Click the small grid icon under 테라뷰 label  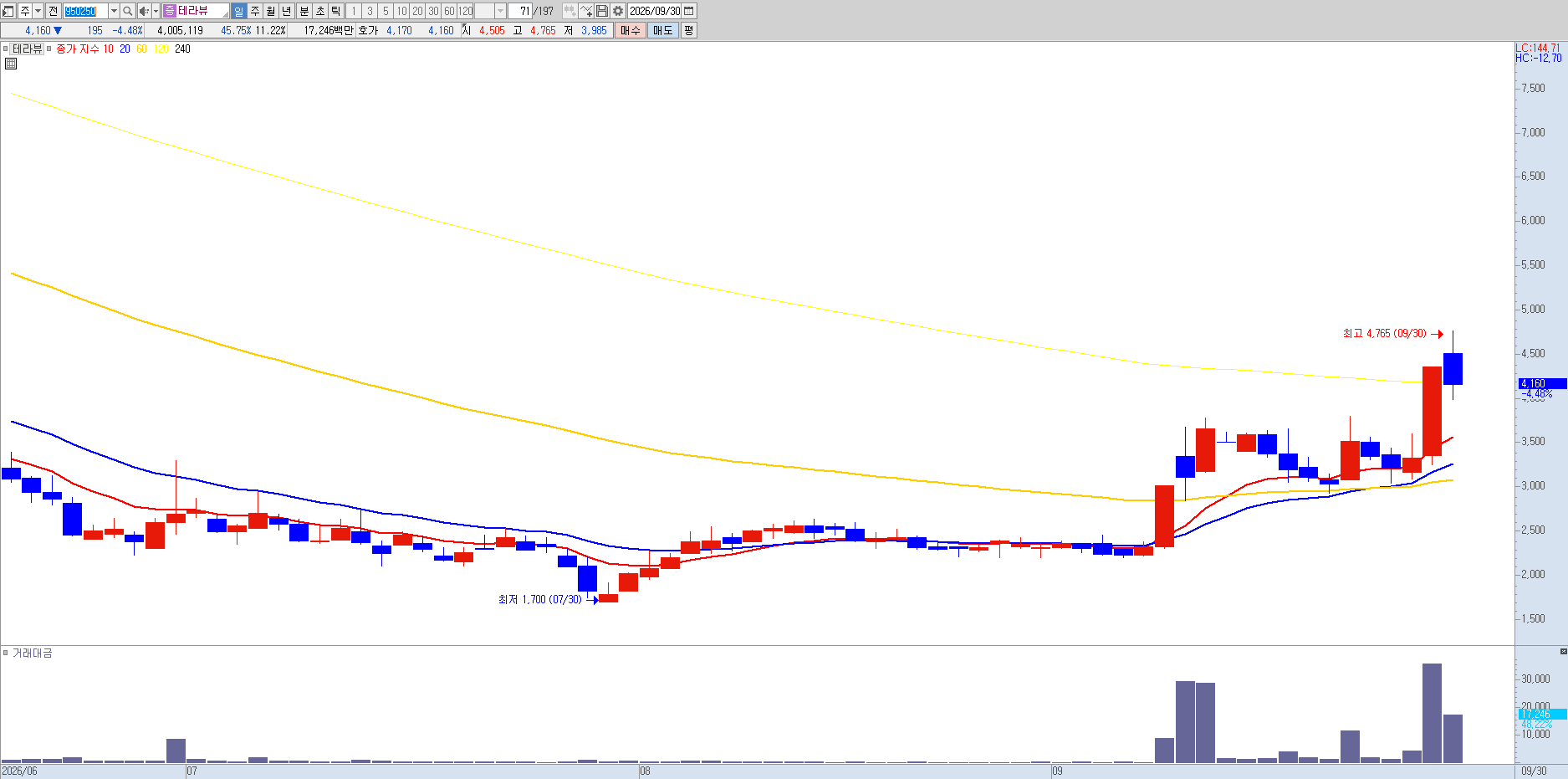click(11, 64)
